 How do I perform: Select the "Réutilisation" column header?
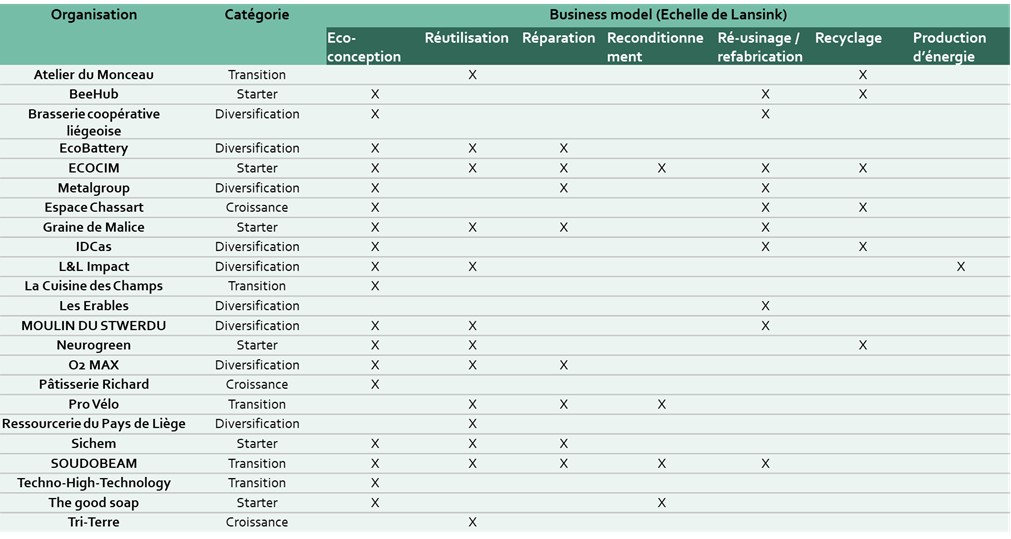466,38
